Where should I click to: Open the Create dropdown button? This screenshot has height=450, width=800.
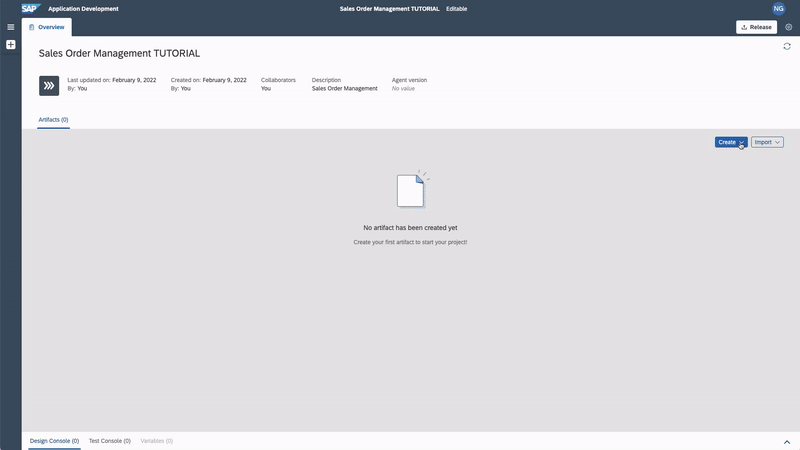tap(731, 142)
